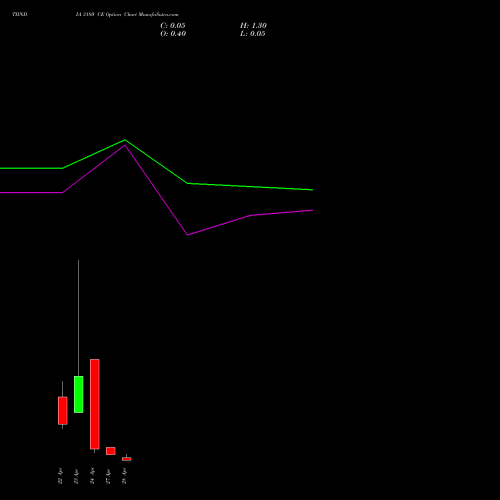The image size is (500, 500).
Task: Click the '23 Apr' date axis label
Action: 76,476
